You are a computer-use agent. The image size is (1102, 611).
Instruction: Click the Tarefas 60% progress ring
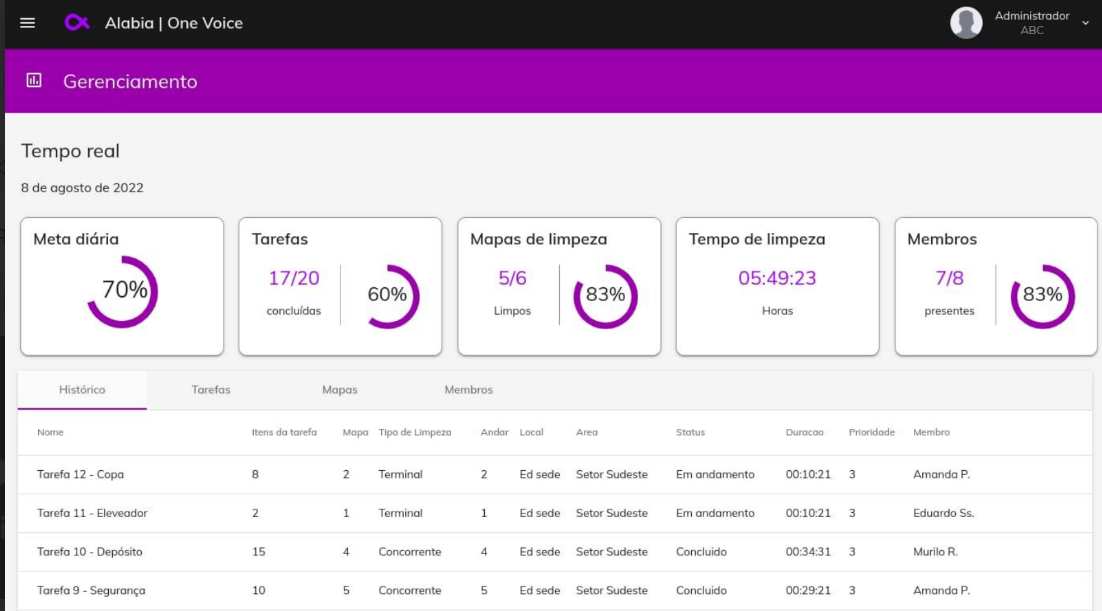point(387,295)
